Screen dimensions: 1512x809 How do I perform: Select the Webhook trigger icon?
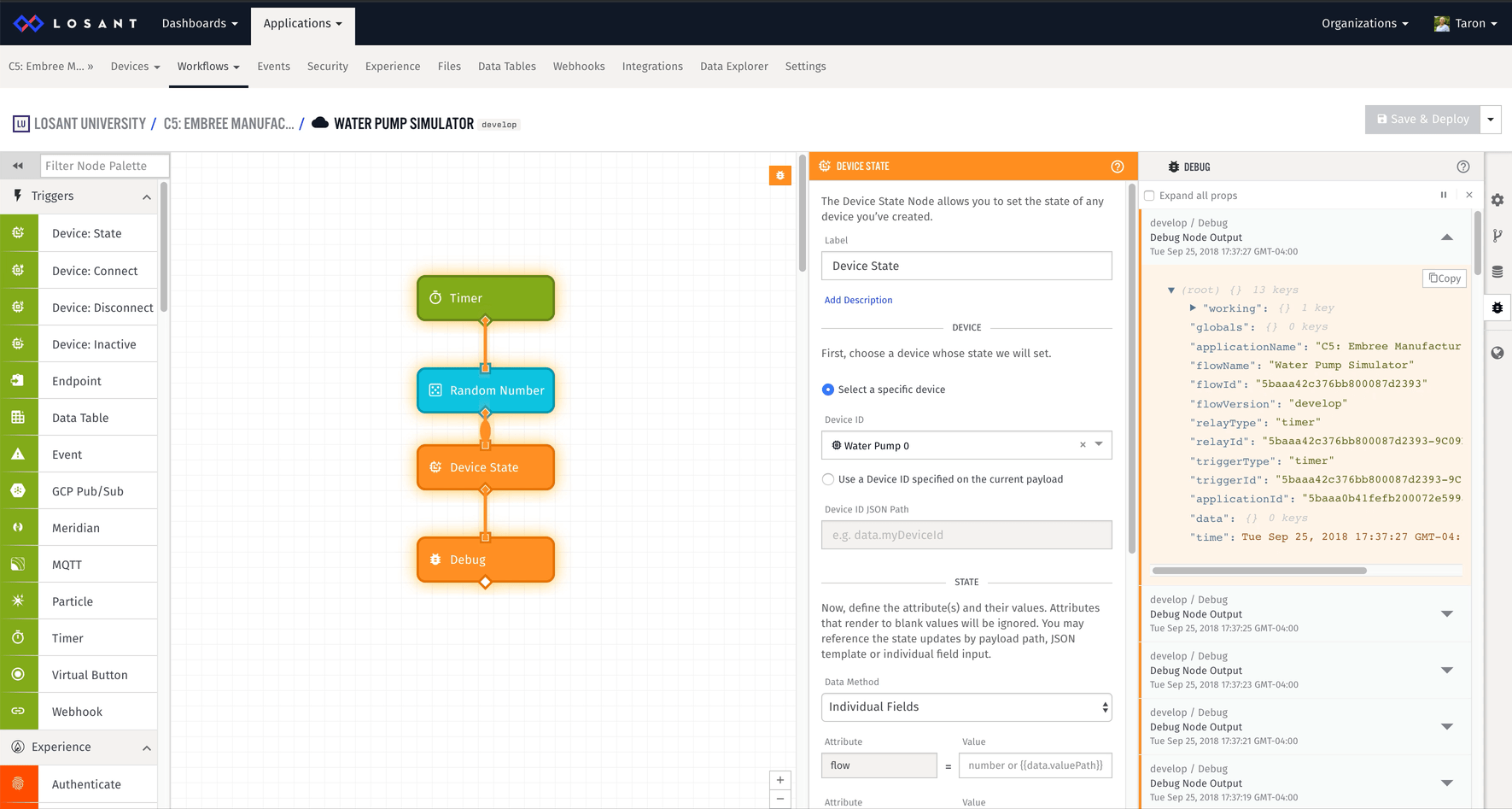point(18,711)
